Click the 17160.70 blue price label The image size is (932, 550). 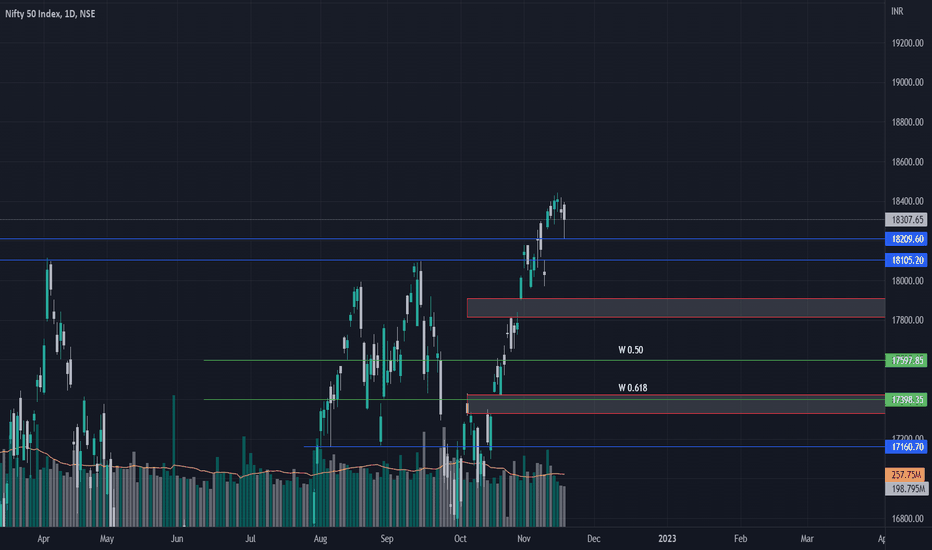[906, 447]
